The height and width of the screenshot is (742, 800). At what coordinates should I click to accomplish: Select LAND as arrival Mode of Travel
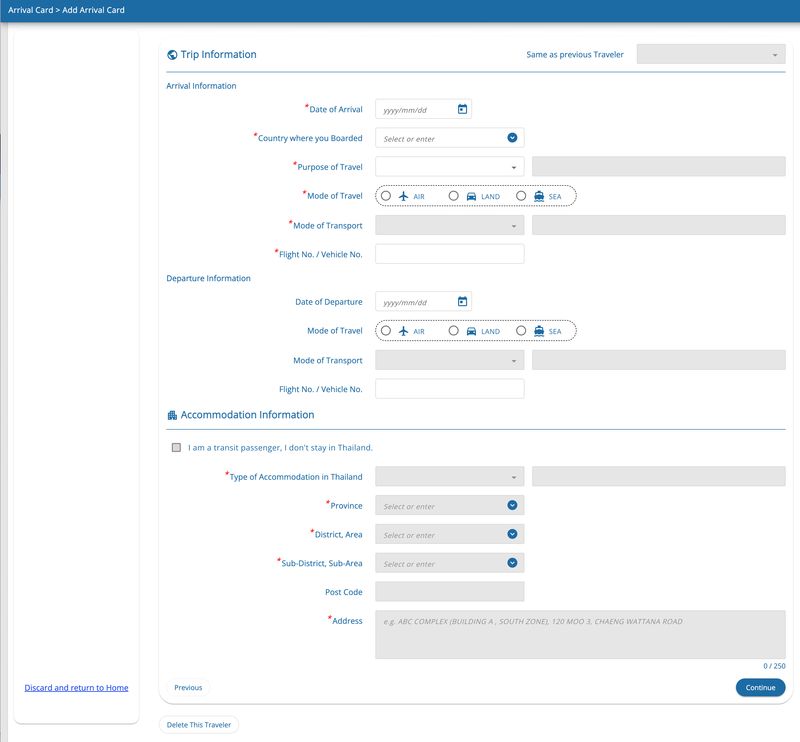[454, 196]
